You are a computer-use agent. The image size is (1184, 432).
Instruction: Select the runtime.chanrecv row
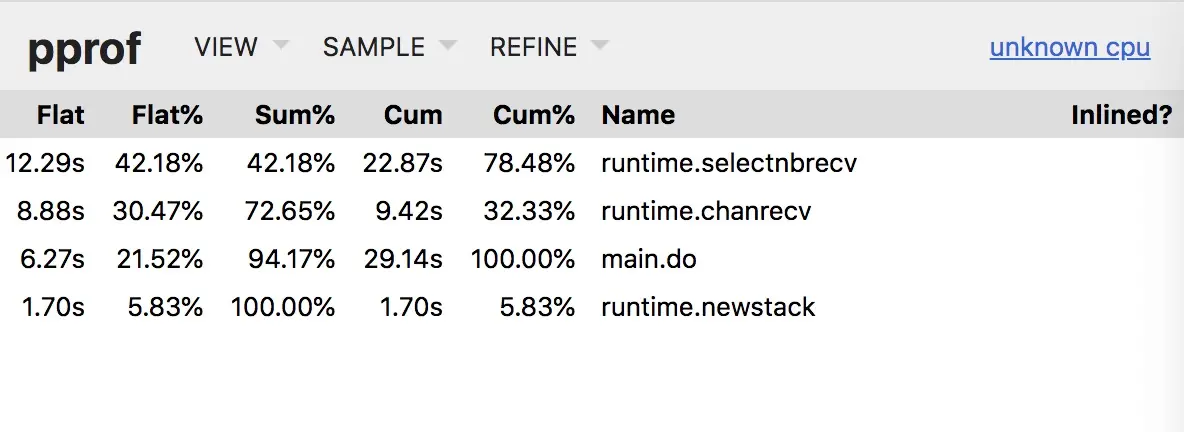[x=592, y=211]
